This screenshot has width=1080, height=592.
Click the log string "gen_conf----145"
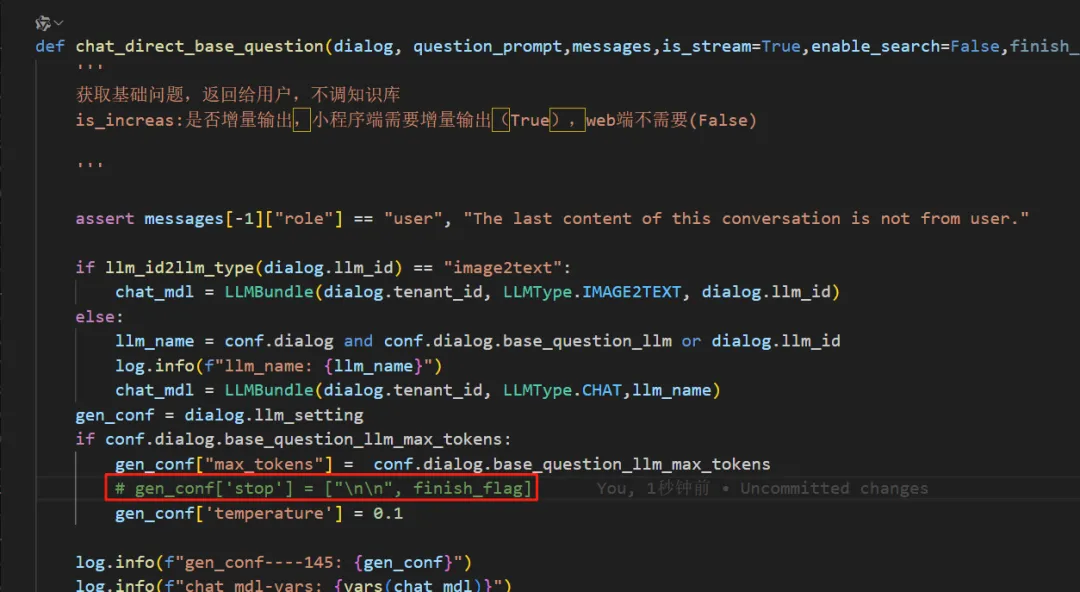click(x=319, y=563)
